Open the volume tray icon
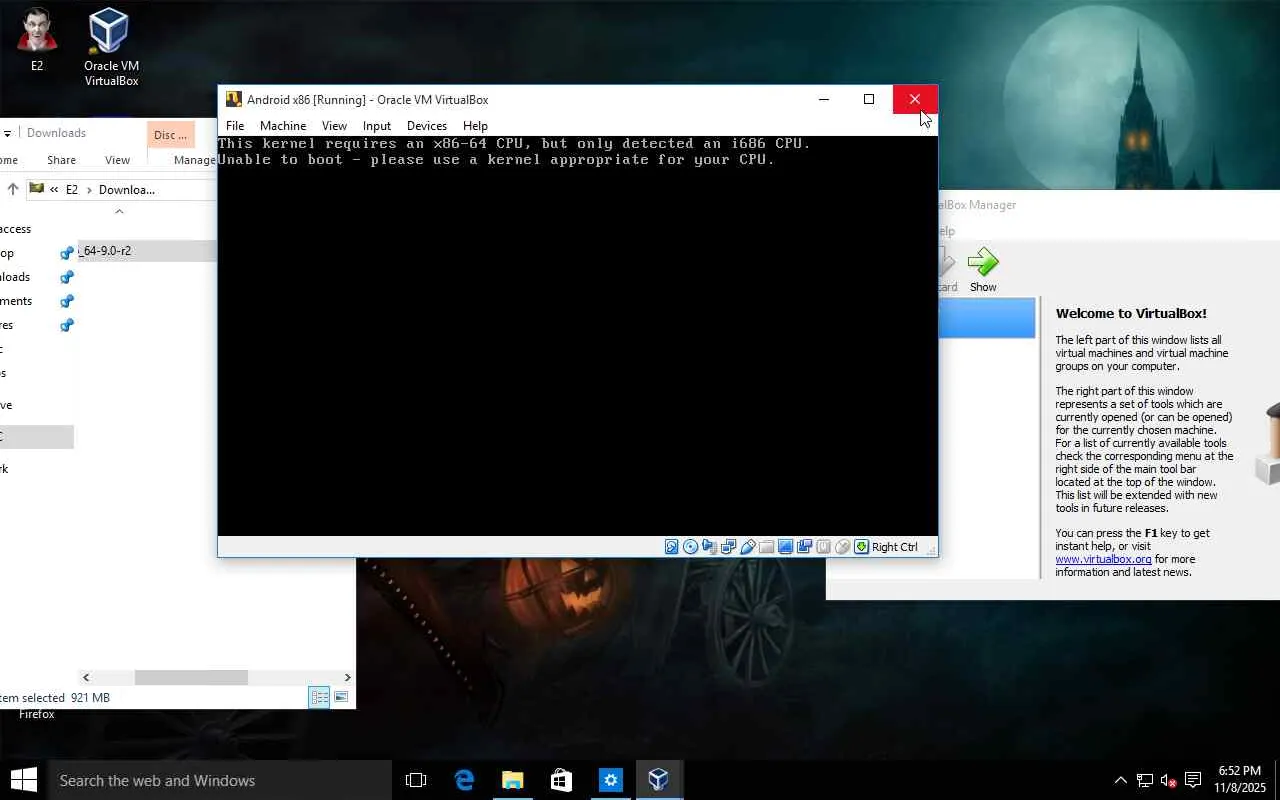1280x800 pixels. (1168, 780)
